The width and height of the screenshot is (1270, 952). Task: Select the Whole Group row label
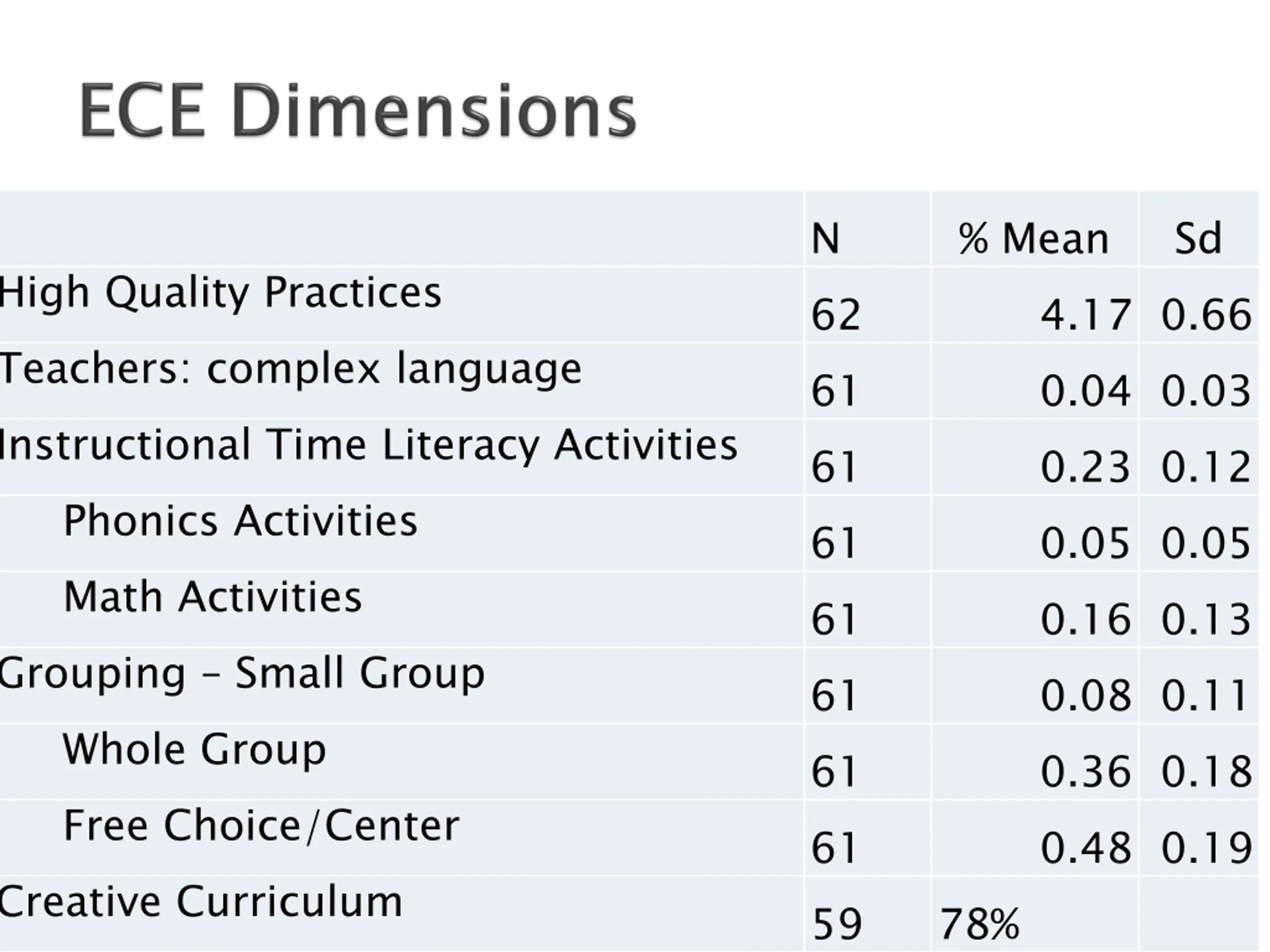[194, 749]
